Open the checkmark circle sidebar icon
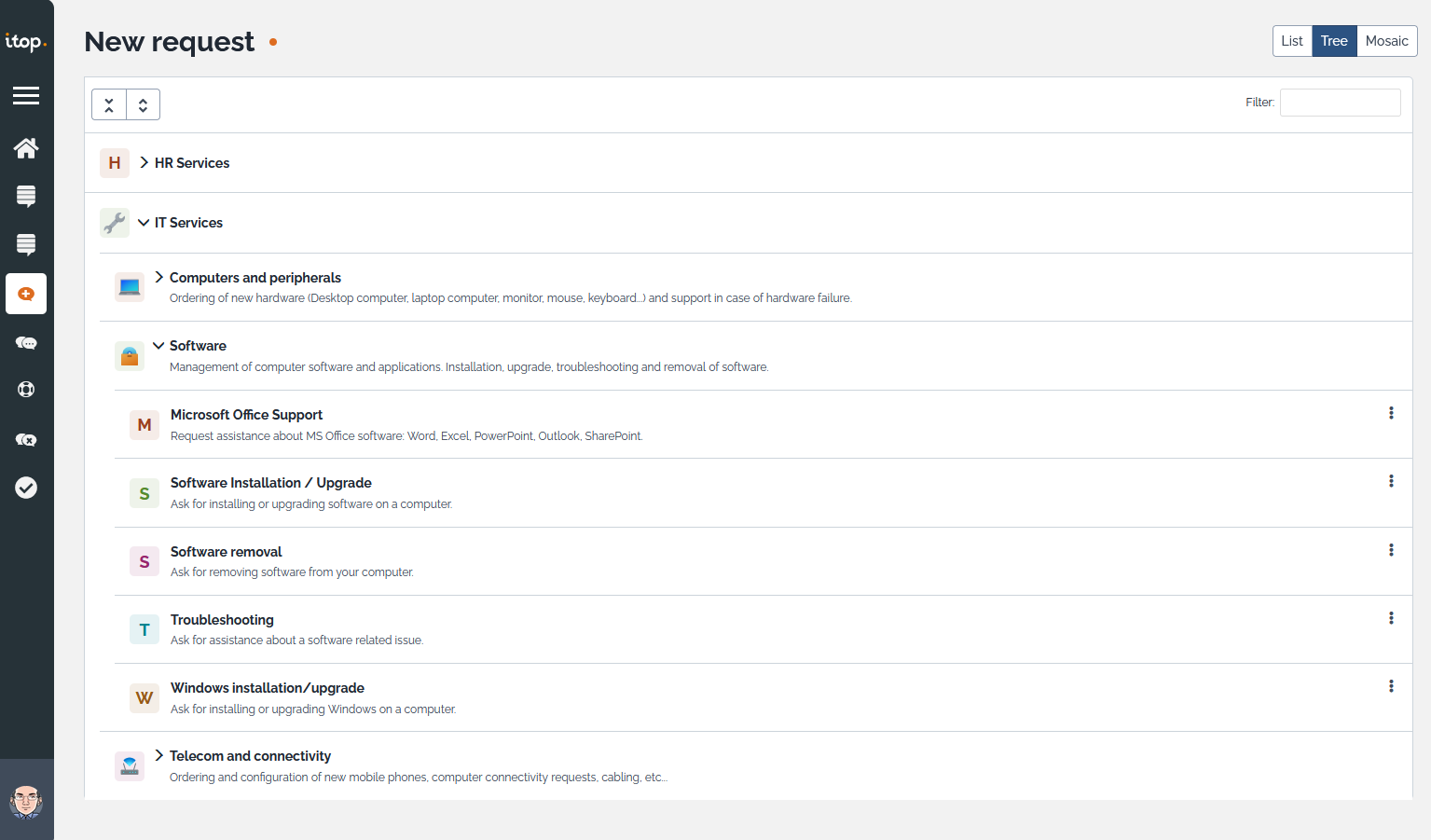 point(26,488)
